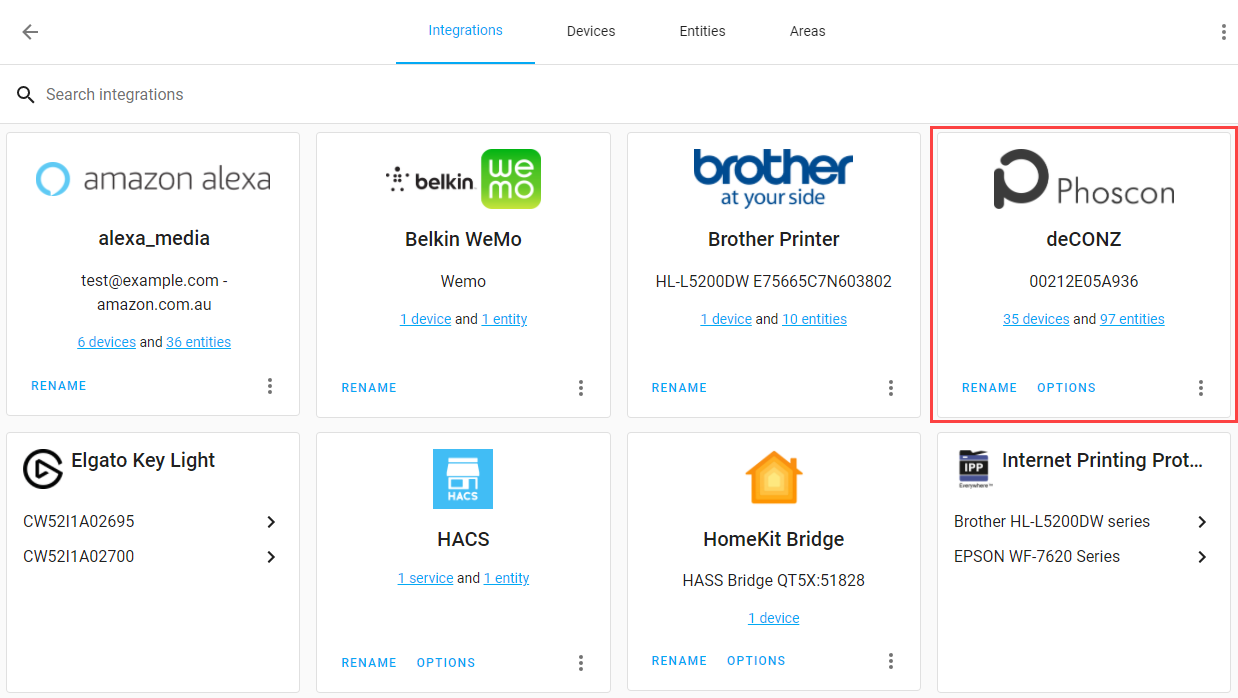The image size is (1238, 698).
Task: Open deCONZ card three-dot menu
Action: [x=1201, y=388]
